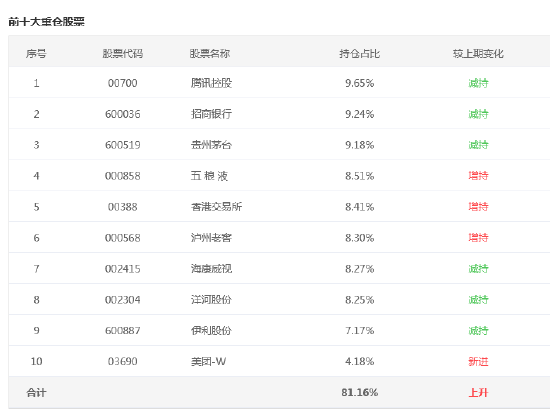Click the 较上期变化 column header
This screenshot has width=550, height=411.
[478, 54]
